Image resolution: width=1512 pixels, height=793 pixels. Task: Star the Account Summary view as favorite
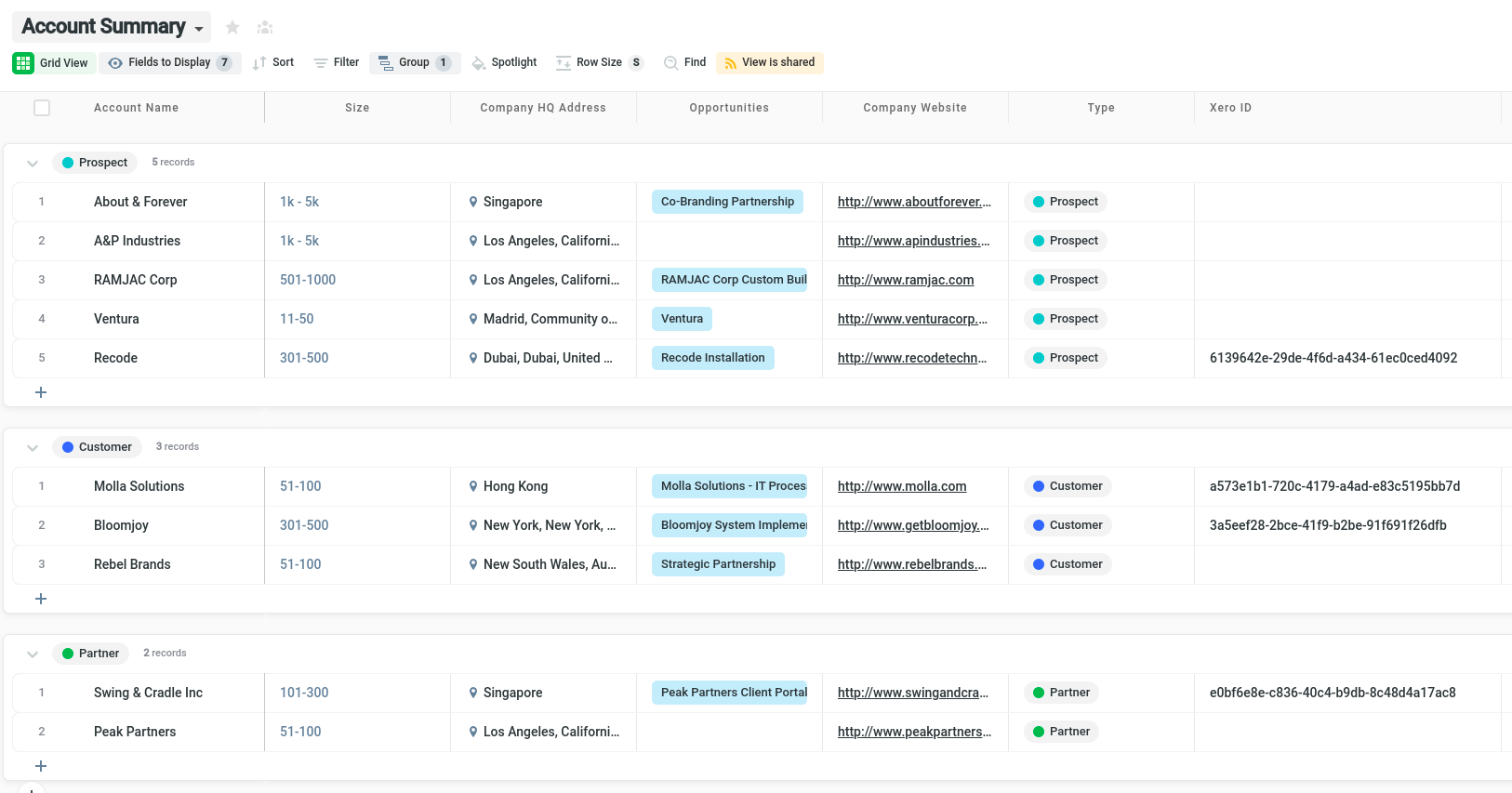232,27
